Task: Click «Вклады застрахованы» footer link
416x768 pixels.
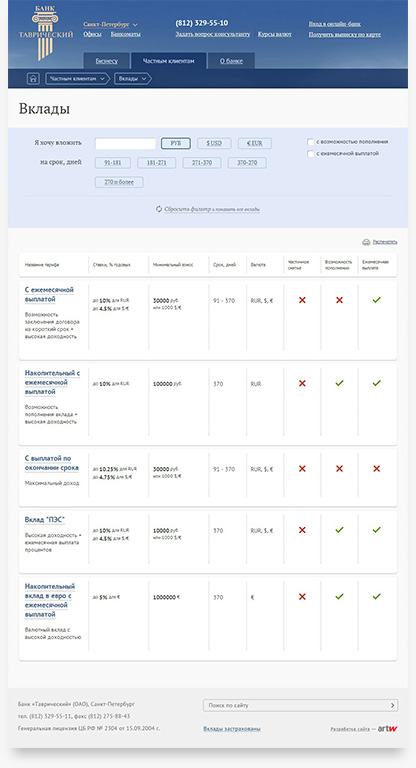Action: 232,729
